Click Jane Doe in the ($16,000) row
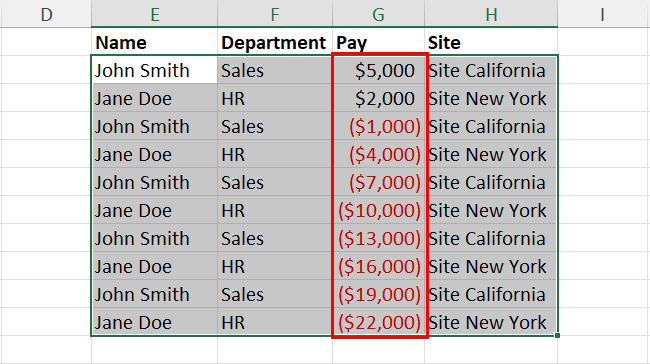 (x=154, y=266)
